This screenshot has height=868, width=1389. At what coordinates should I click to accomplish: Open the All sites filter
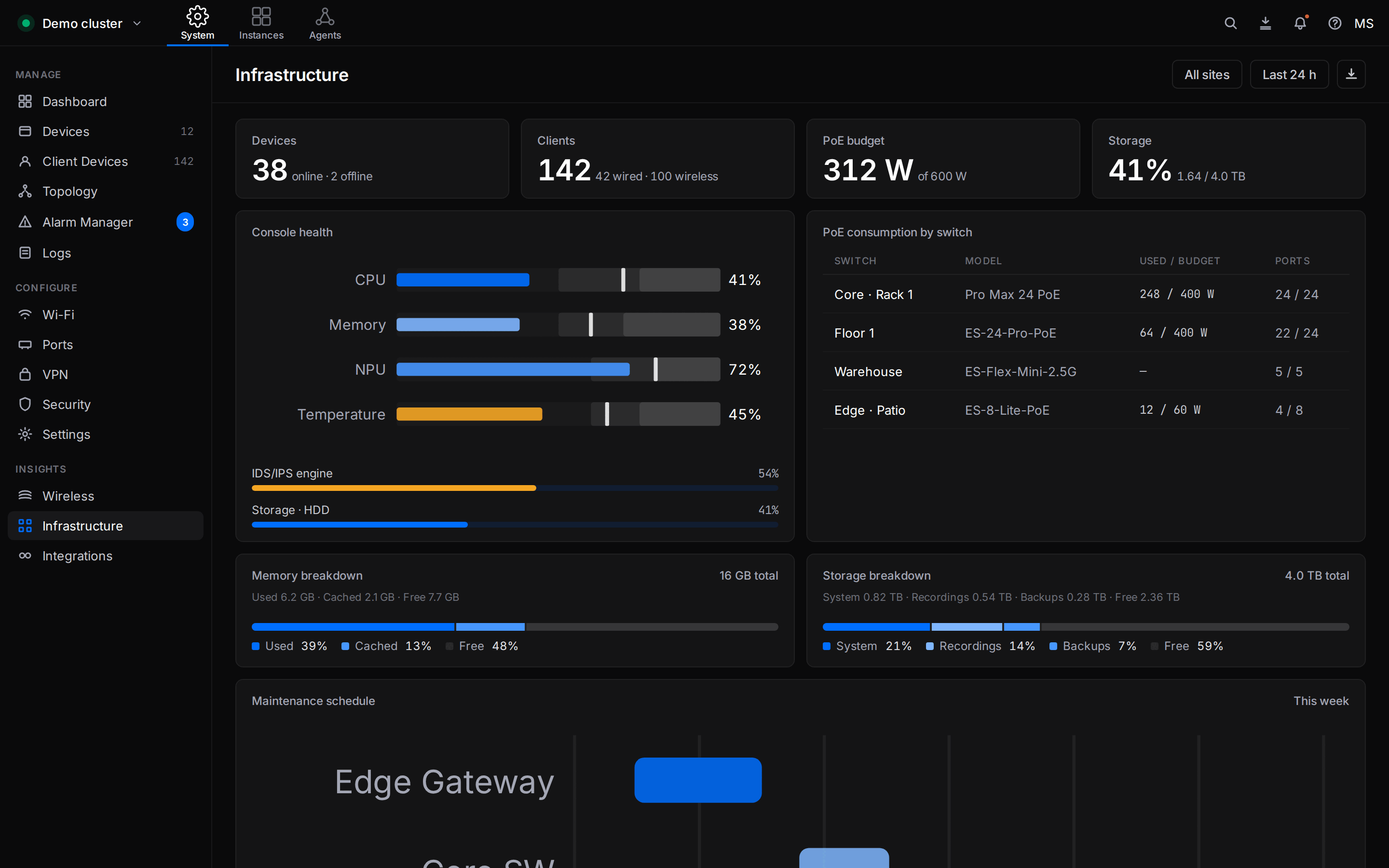coord(1207,75)
